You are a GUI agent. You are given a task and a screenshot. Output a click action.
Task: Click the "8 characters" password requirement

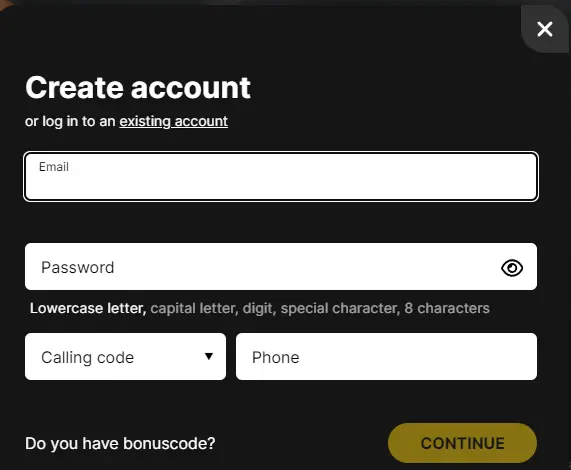coord(447,308)
